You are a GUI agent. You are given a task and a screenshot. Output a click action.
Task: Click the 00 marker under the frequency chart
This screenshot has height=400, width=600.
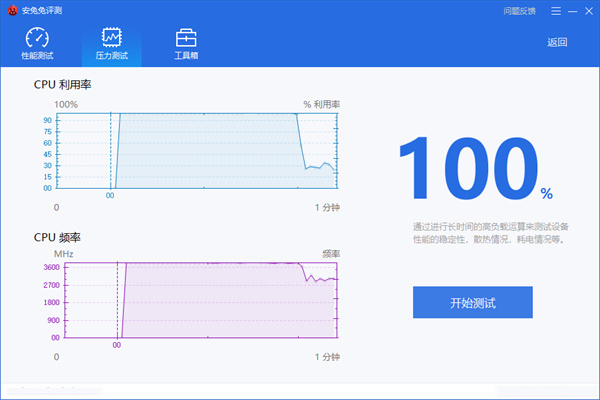coord(117,345)
